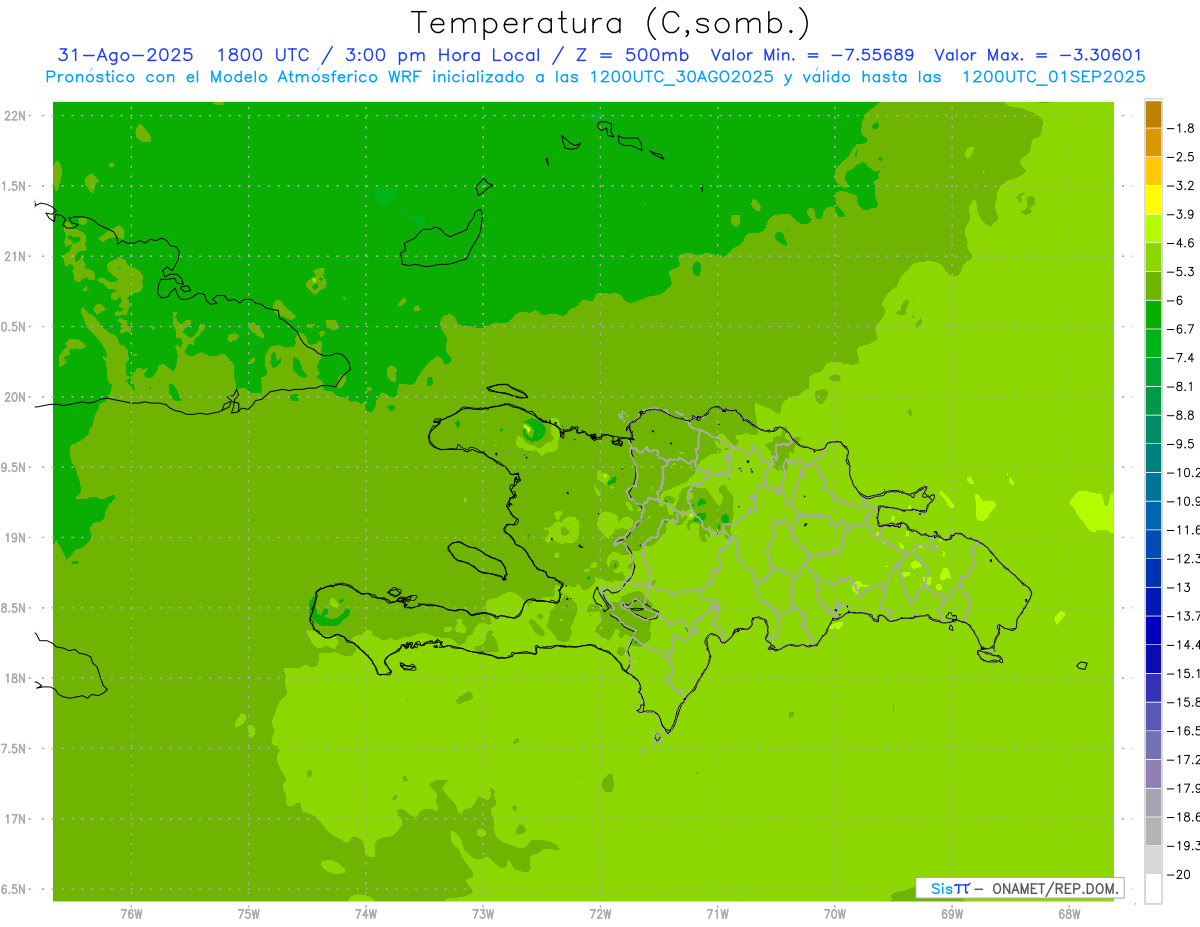Click the date "31-Ago-2025" in header
Image resolution: width=1200 pixels, height=927 pixels.
tap(125, 56)
